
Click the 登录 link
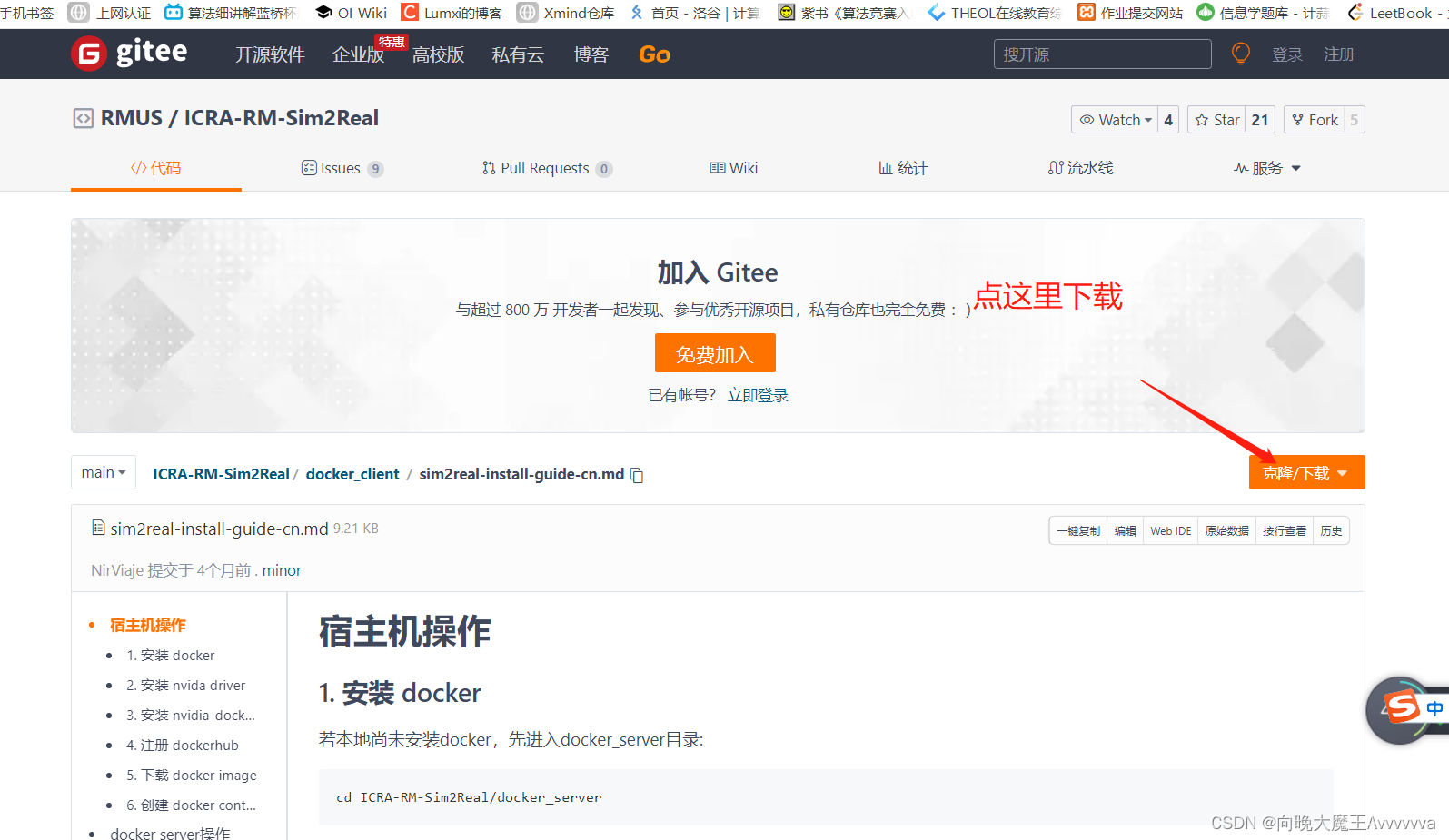click(x=1287, y=54)
